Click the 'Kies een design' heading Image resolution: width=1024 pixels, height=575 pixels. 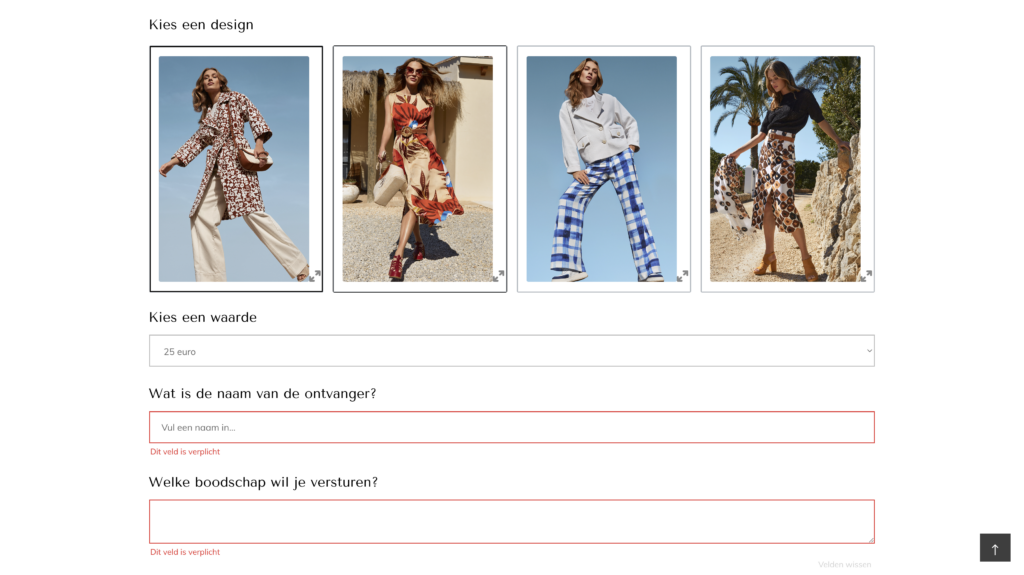(x=201, y=25)
